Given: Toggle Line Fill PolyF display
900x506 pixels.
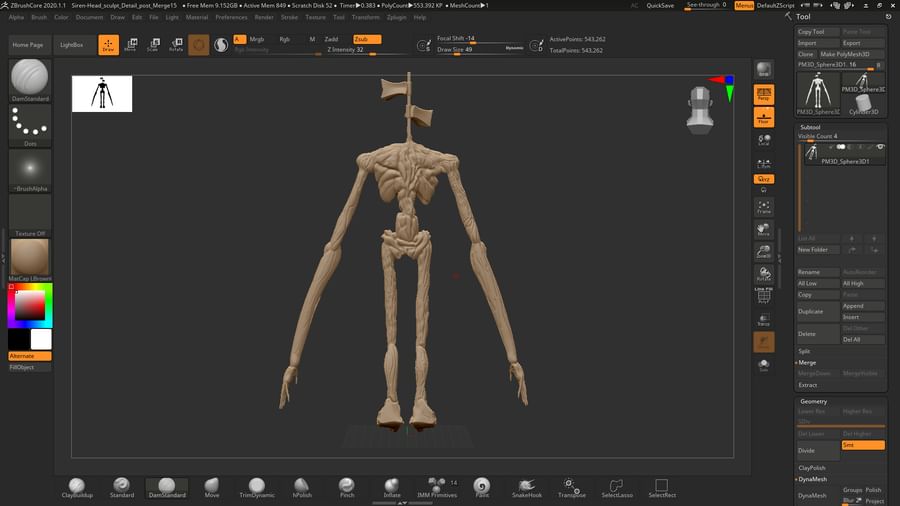Looking at the screenshot, I should click(763, 295).
